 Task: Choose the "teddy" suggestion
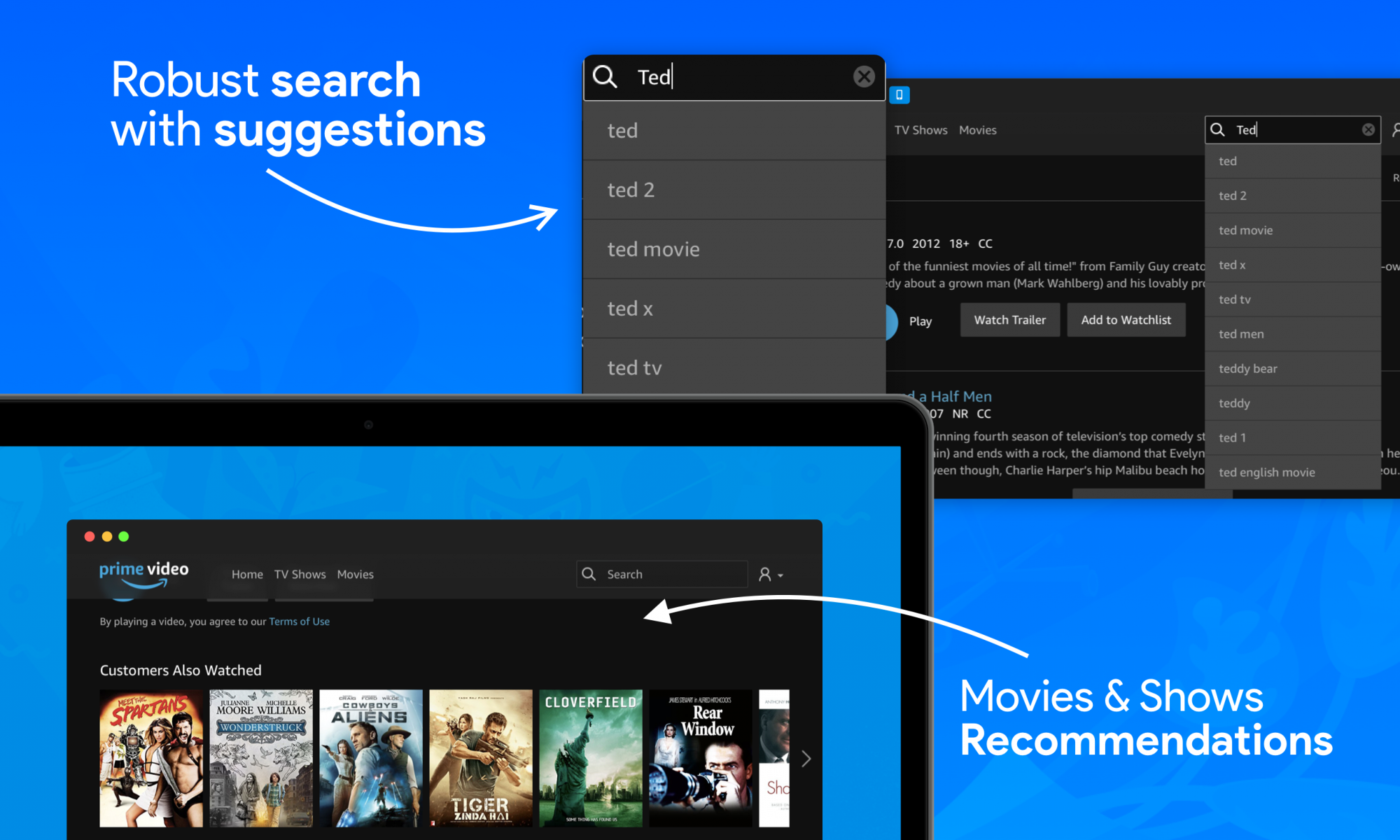1292,403
